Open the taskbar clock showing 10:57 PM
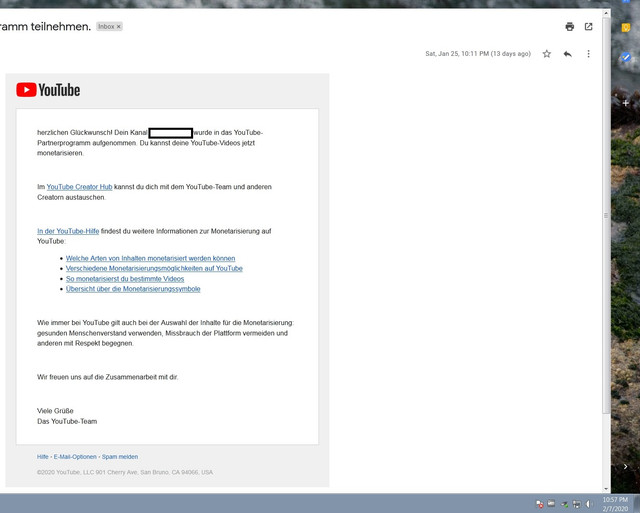Image resolution: width=640 pixels, height=513 pixels. pos(616,504)
